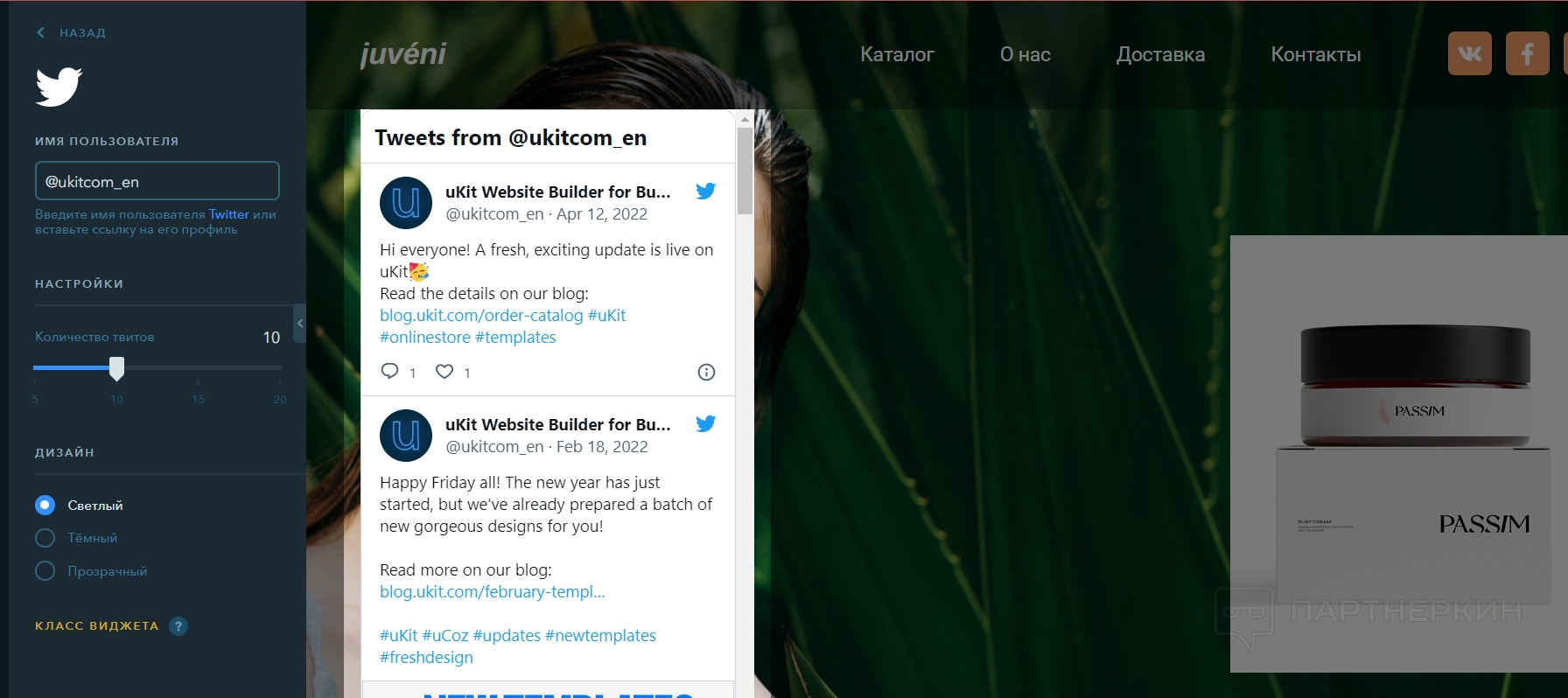Click the Facebook social icon in header
Screen dimensions: 1568x698
click(1527, 53)
